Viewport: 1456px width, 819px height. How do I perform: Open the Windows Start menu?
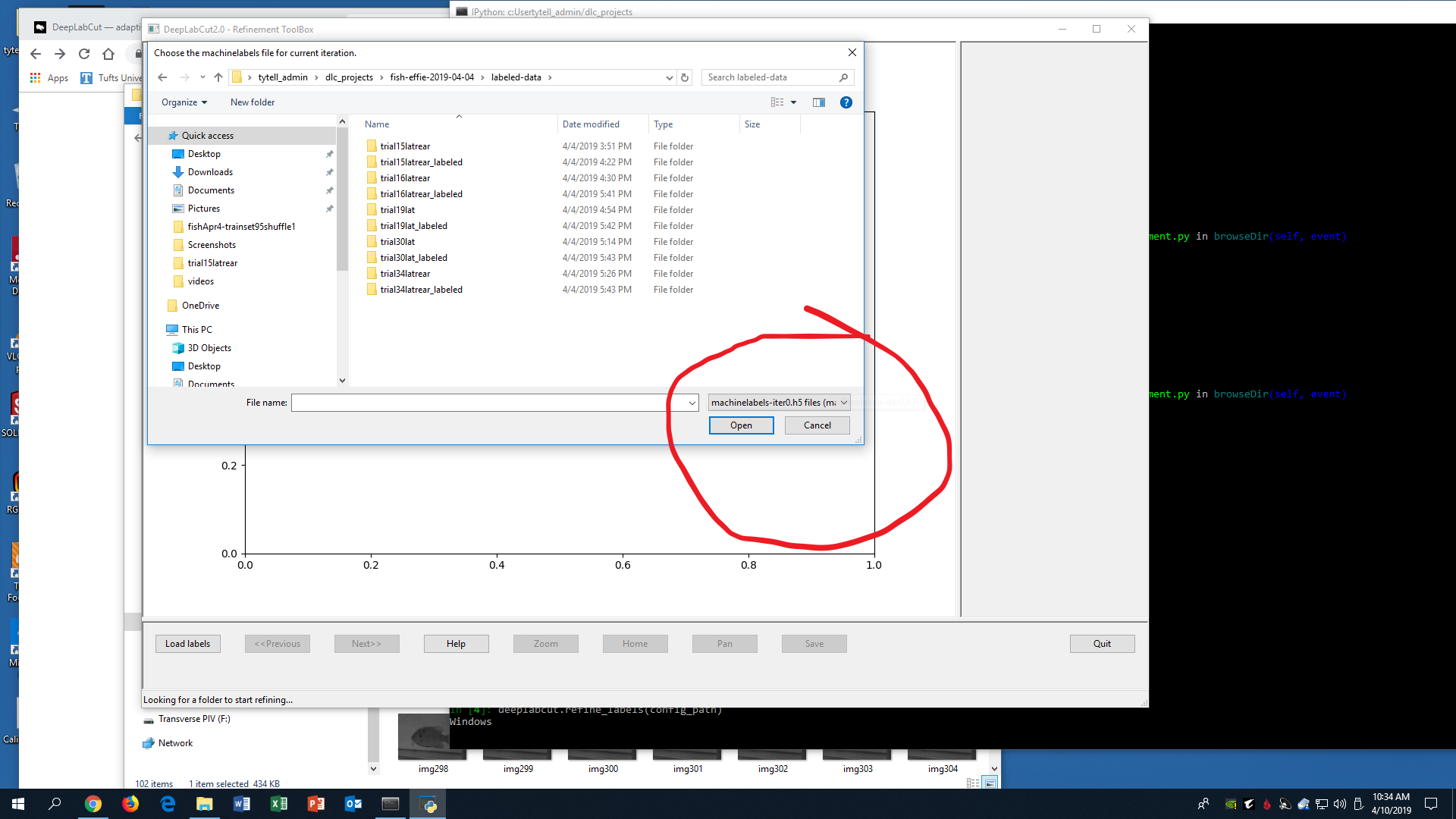click(x=17, y=803)
